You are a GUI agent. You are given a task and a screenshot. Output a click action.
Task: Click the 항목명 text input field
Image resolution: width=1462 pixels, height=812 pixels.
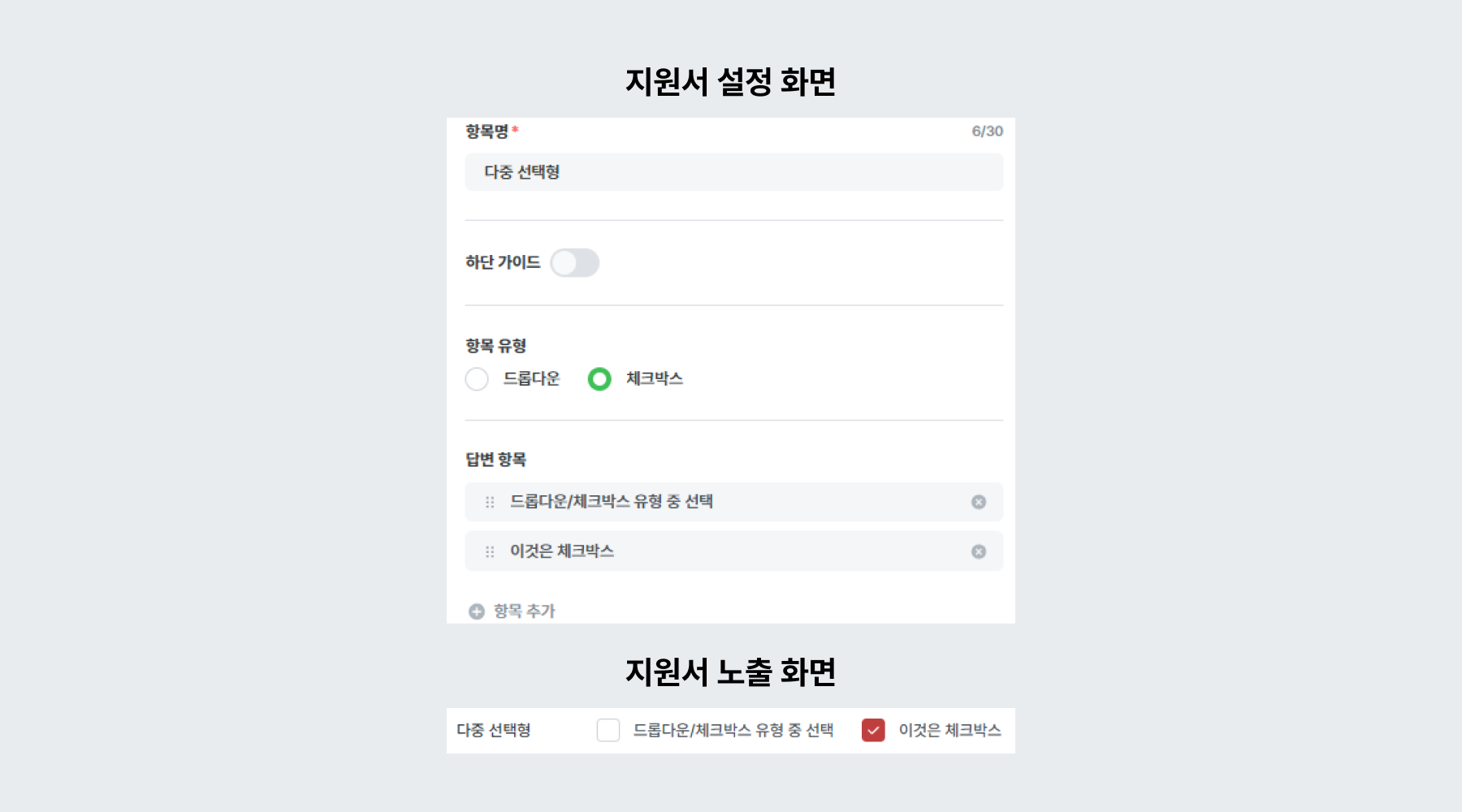(731, 171)
